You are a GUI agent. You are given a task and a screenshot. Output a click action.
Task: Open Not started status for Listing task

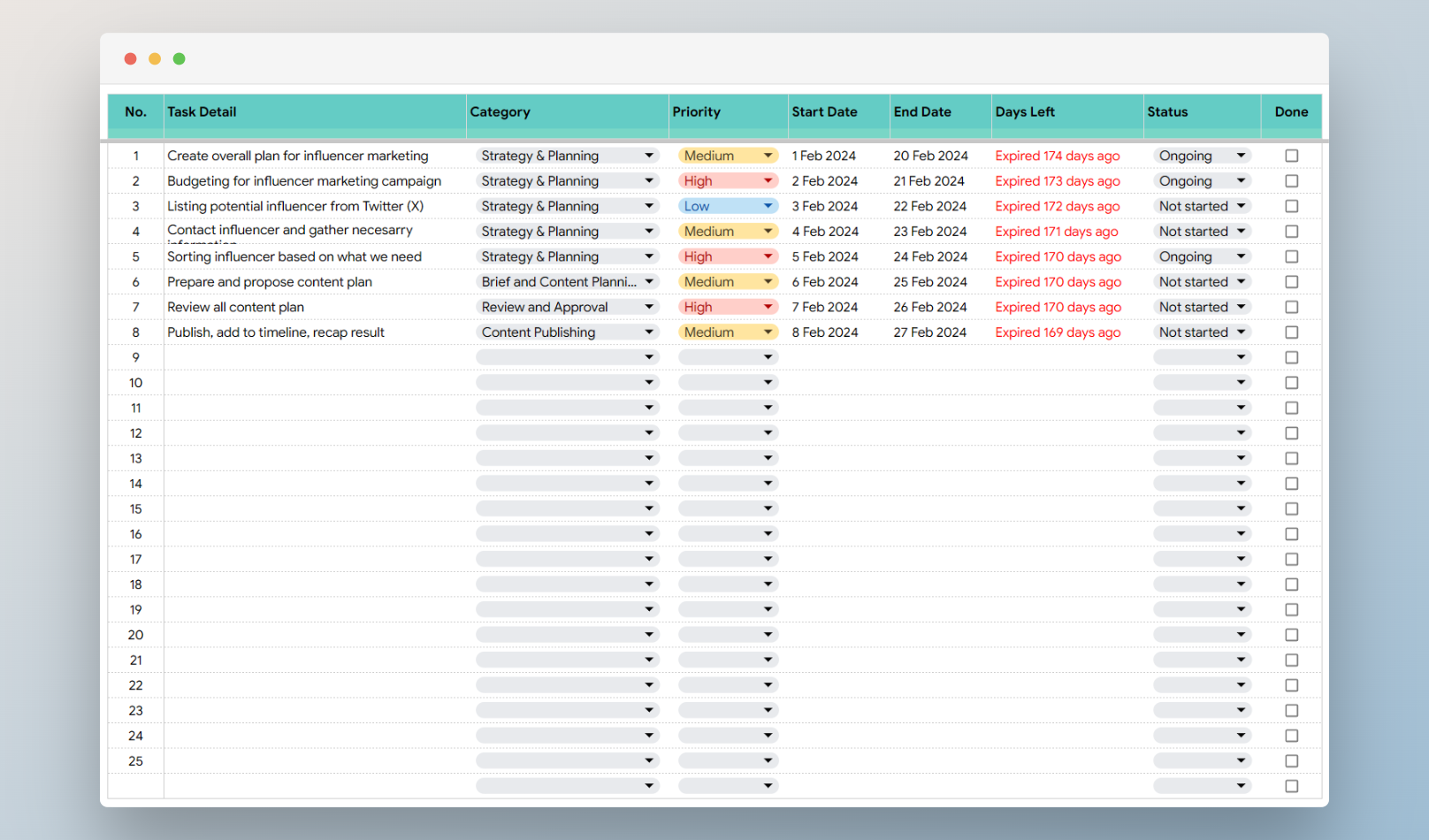tap(1202, 206)
